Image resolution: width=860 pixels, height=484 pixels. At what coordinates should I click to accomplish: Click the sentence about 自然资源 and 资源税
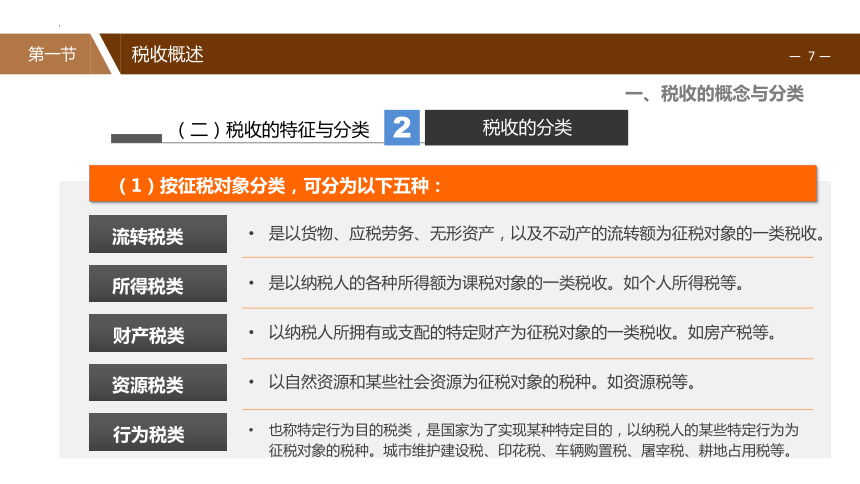click(482, 382)
